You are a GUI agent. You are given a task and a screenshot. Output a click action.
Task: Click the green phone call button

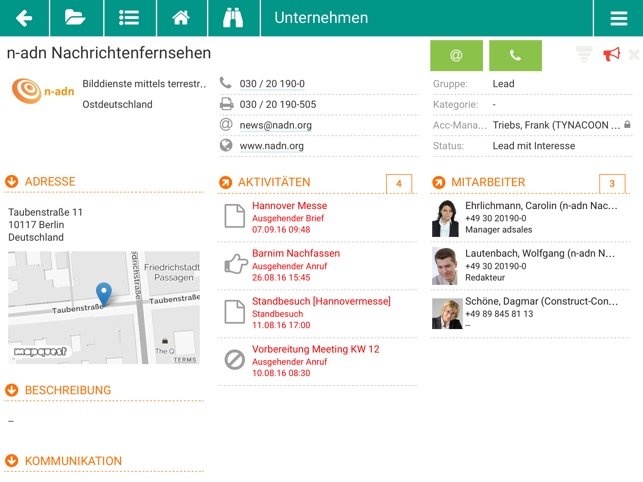[515, 55]
